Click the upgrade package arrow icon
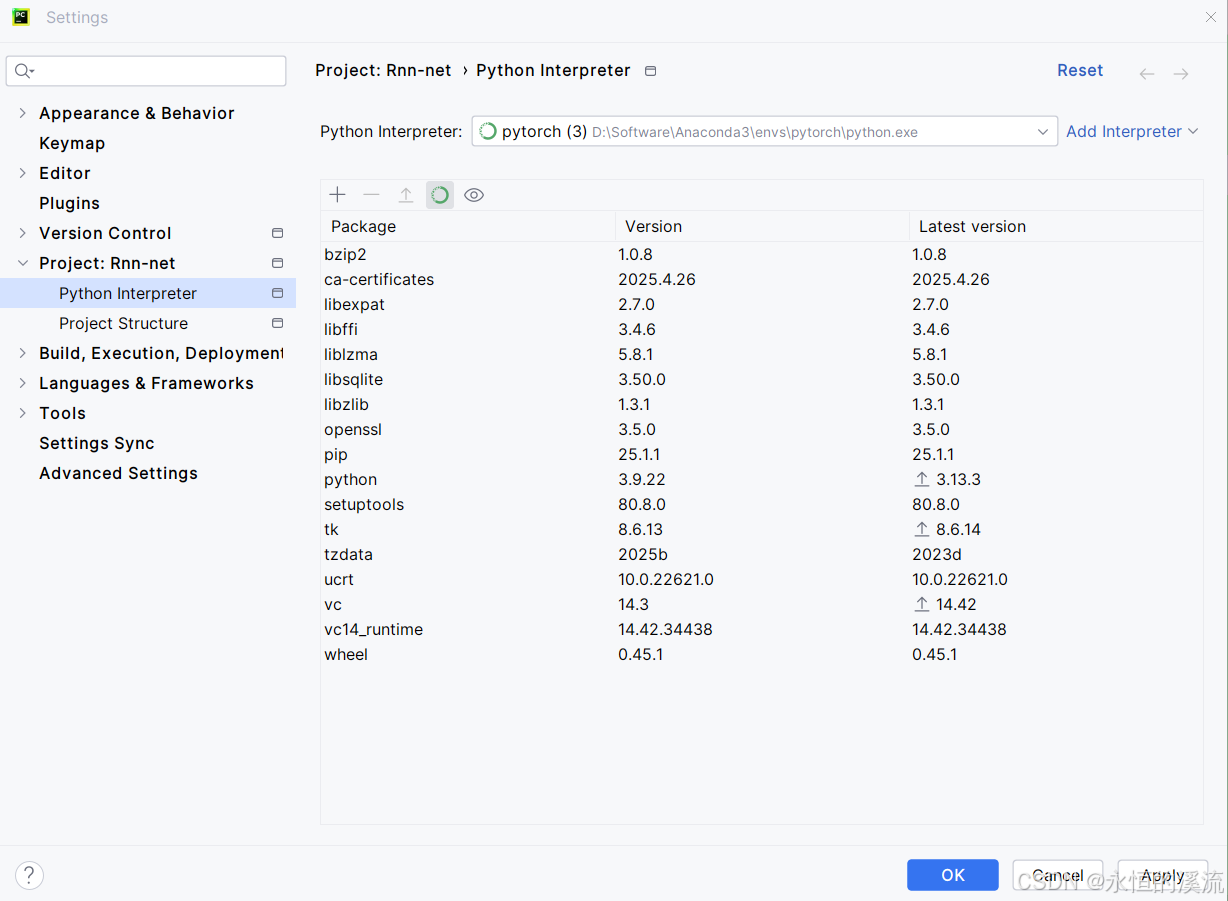Viewport: 1228px width, 901px height. pos(406,195)
